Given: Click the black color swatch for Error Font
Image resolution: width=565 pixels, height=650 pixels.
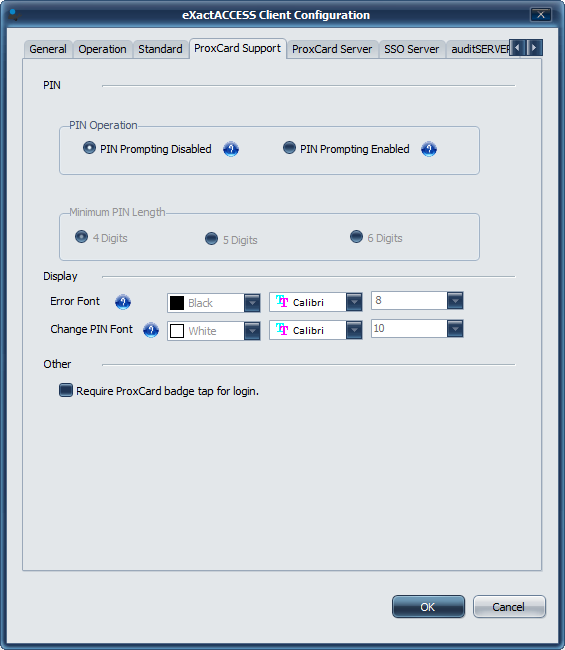Looking at the screenshot, I should pos(177,303).
